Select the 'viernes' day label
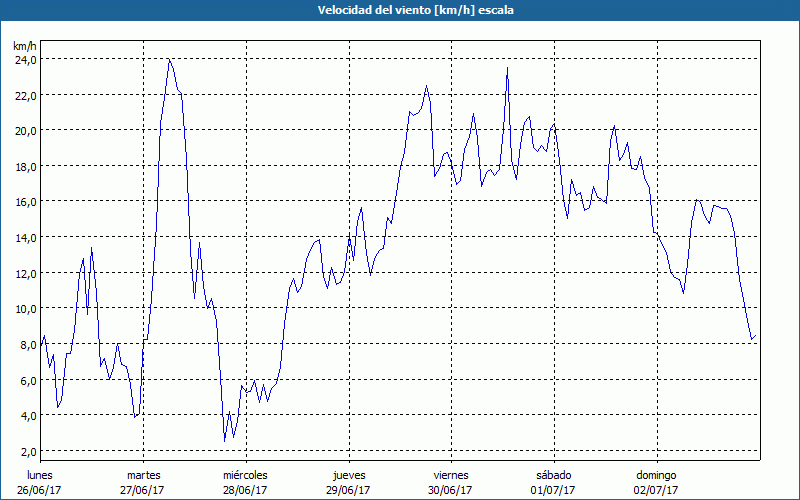This screenshot has width=800, height=500. 451,474
